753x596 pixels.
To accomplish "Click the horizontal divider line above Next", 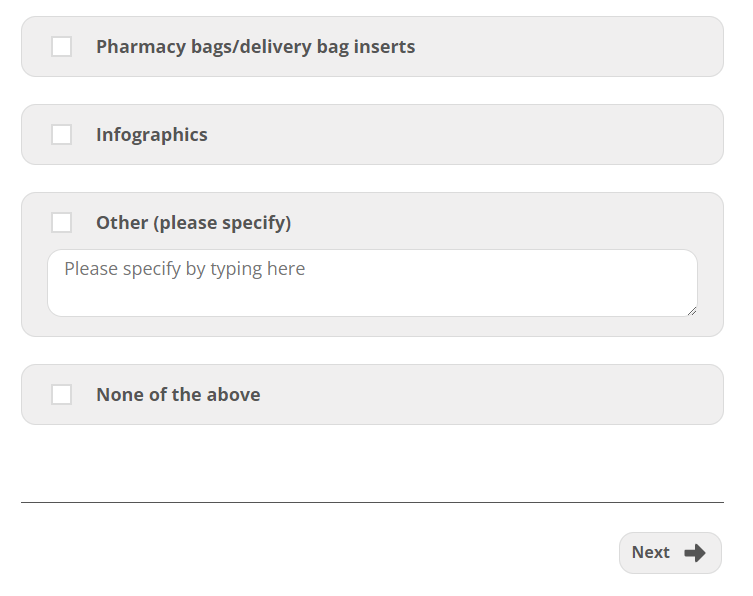I will 372,502.
